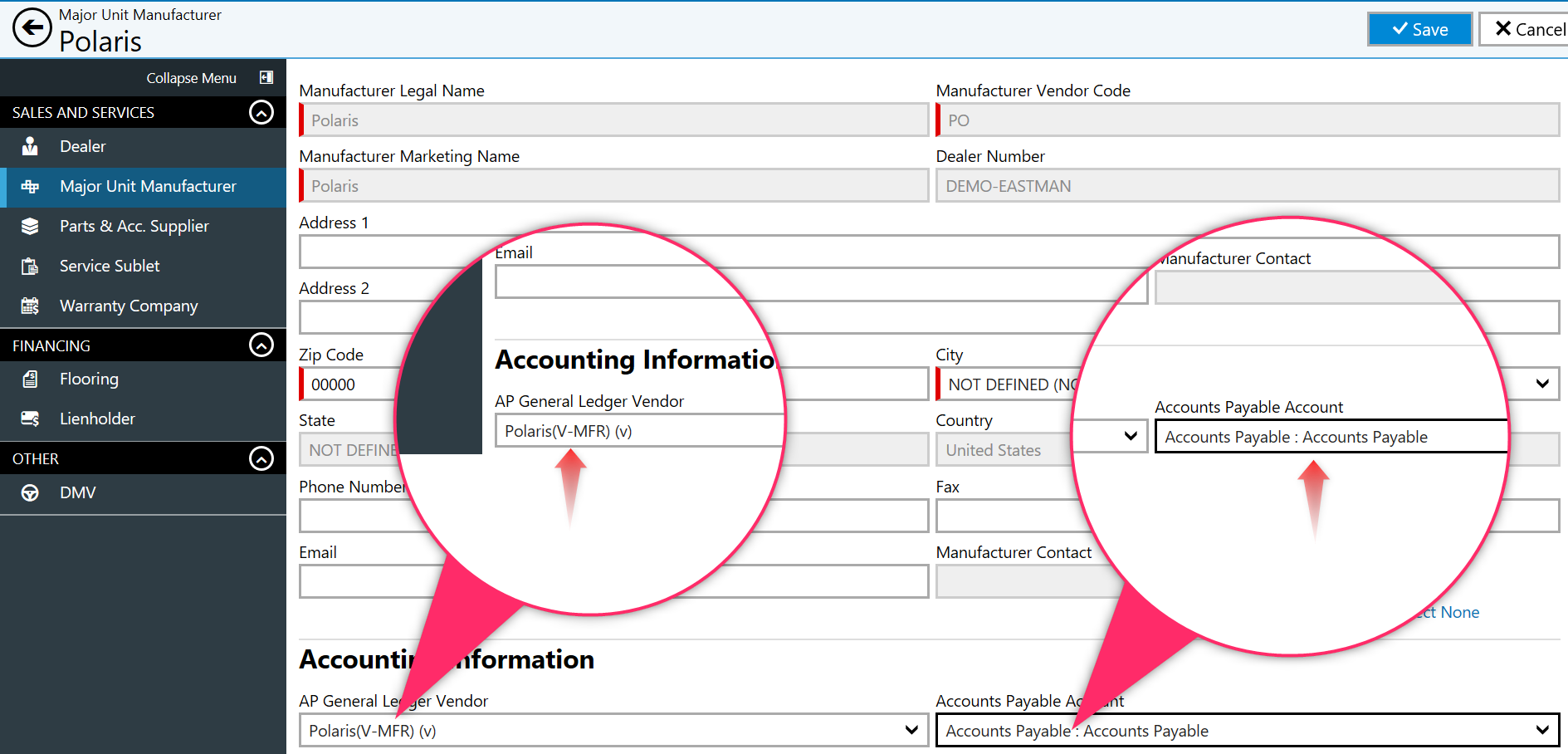
Task: Select Major Unit Manufacturer menu item
Action: click(x=143, y=187)
